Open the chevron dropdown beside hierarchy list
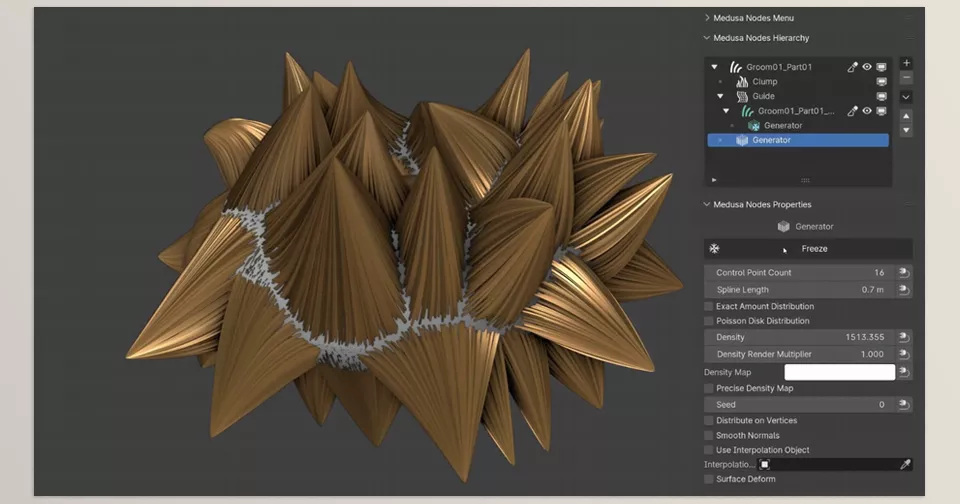This screenshot has width=960, height=504. click(x=906, y=97)
